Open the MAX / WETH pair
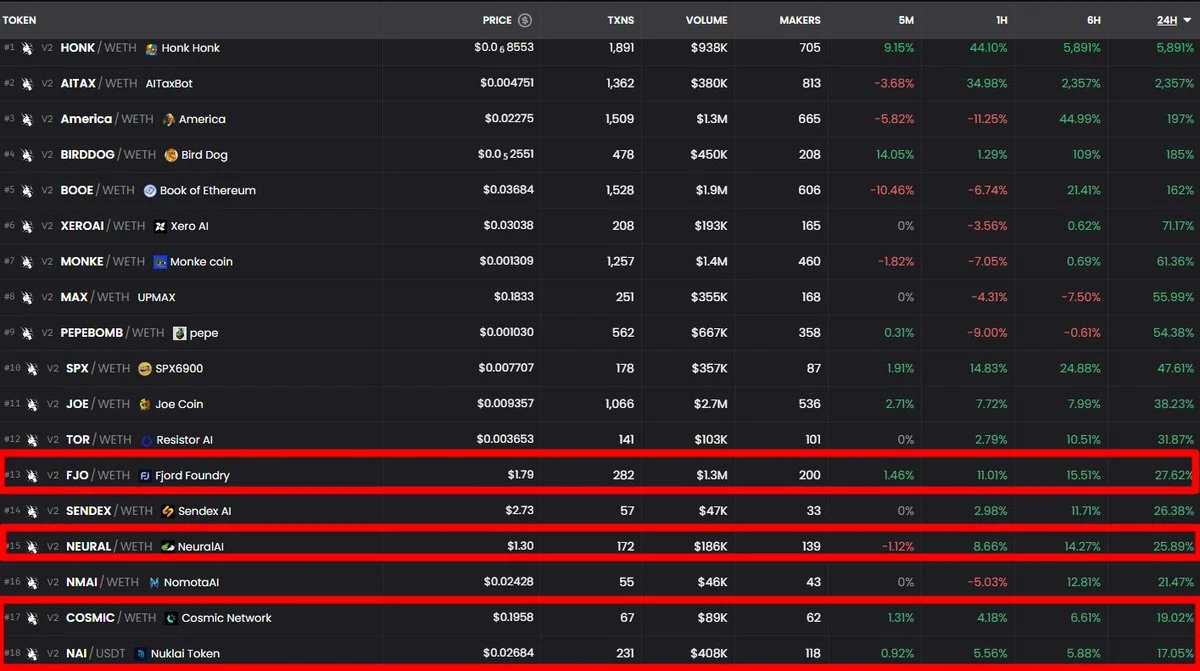 (x=95, y=297)
